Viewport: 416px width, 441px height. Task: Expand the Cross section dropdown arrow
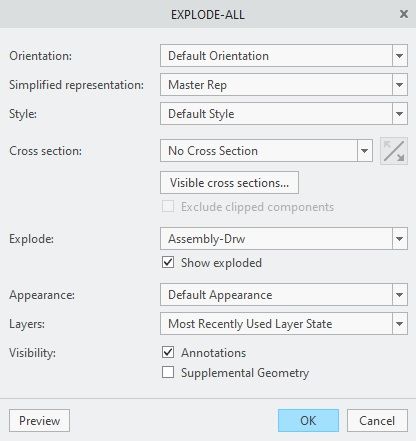tap(365, 151)
